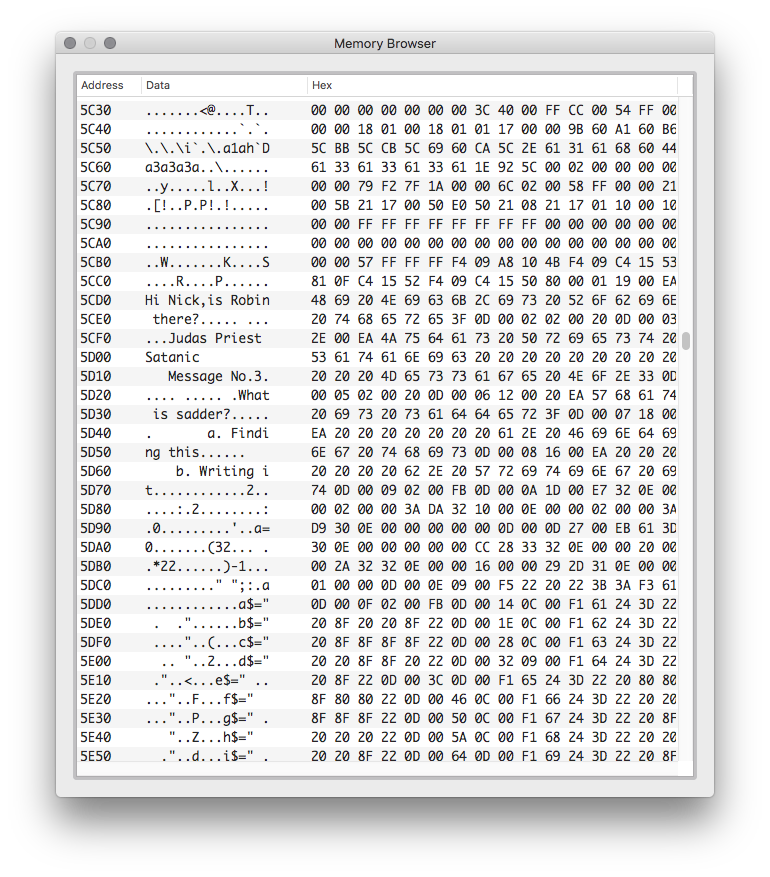Screen dimensions: 770x877
Task: Click data text 'b. Writing i'
Action: [x=223, y=471]
